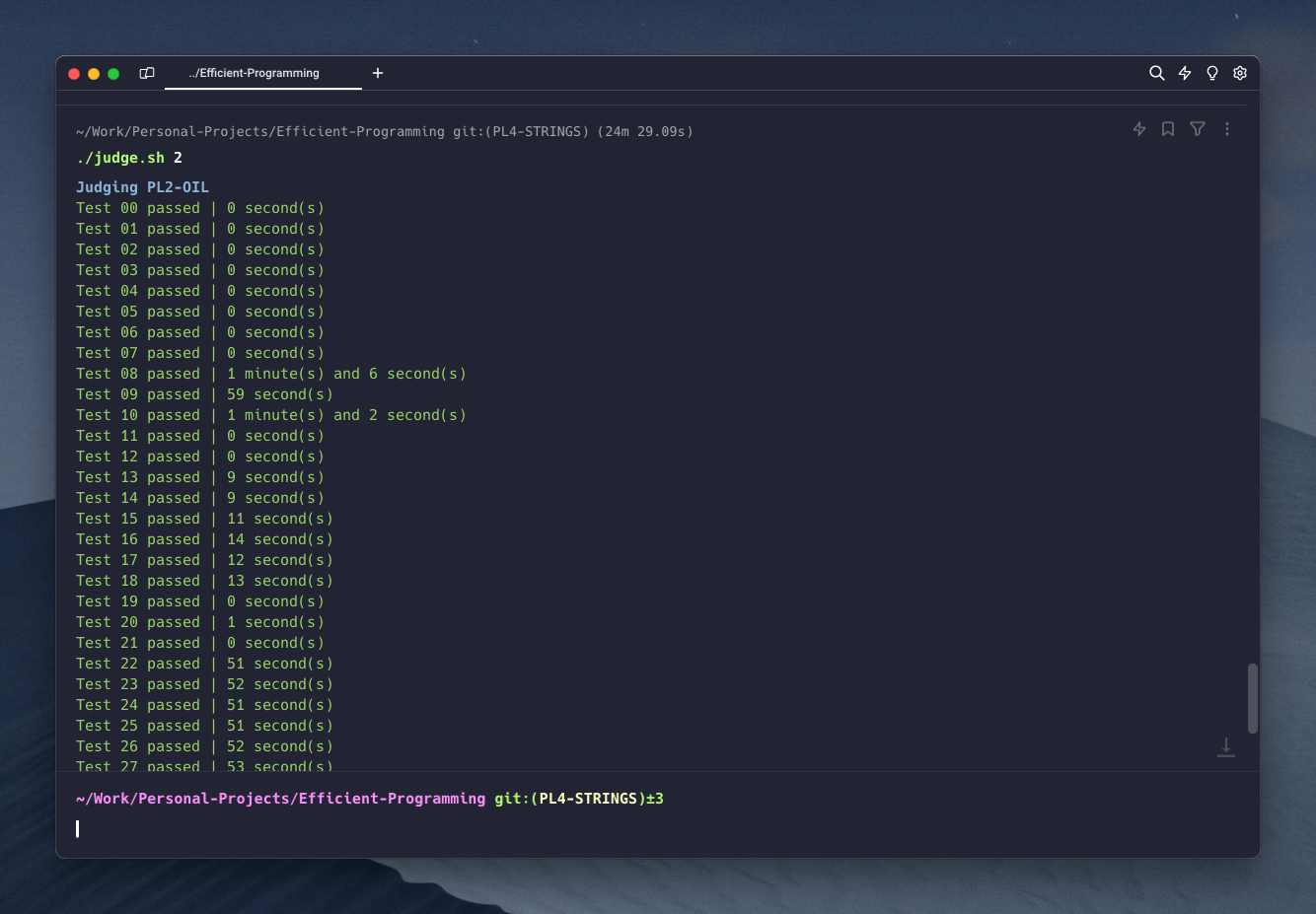Select the 'Judging PL2-OIL' heading line
The image size is (1316, 914).
click(x=142, y=187)
